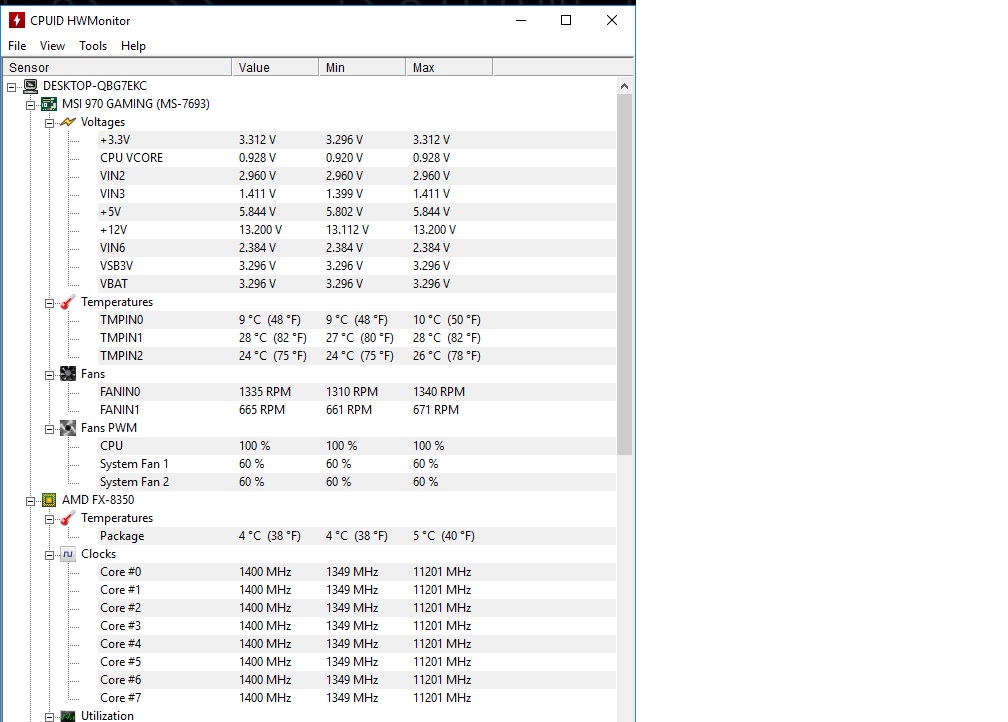1008x722 pixels.
Task: Select the VBAT voltage row
Action: click(x=357, y=284)
